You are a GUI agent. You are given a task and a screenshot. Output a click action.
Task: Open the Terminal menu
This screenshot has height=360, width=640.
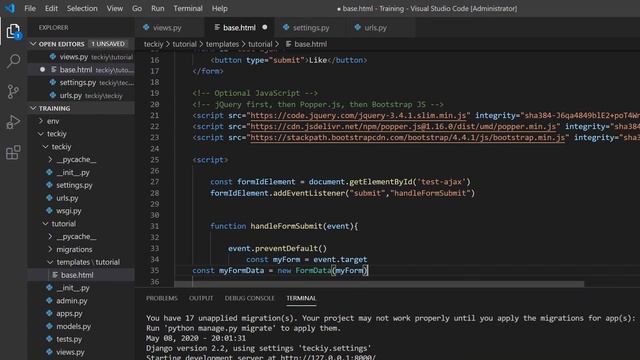tap(188, 8)
